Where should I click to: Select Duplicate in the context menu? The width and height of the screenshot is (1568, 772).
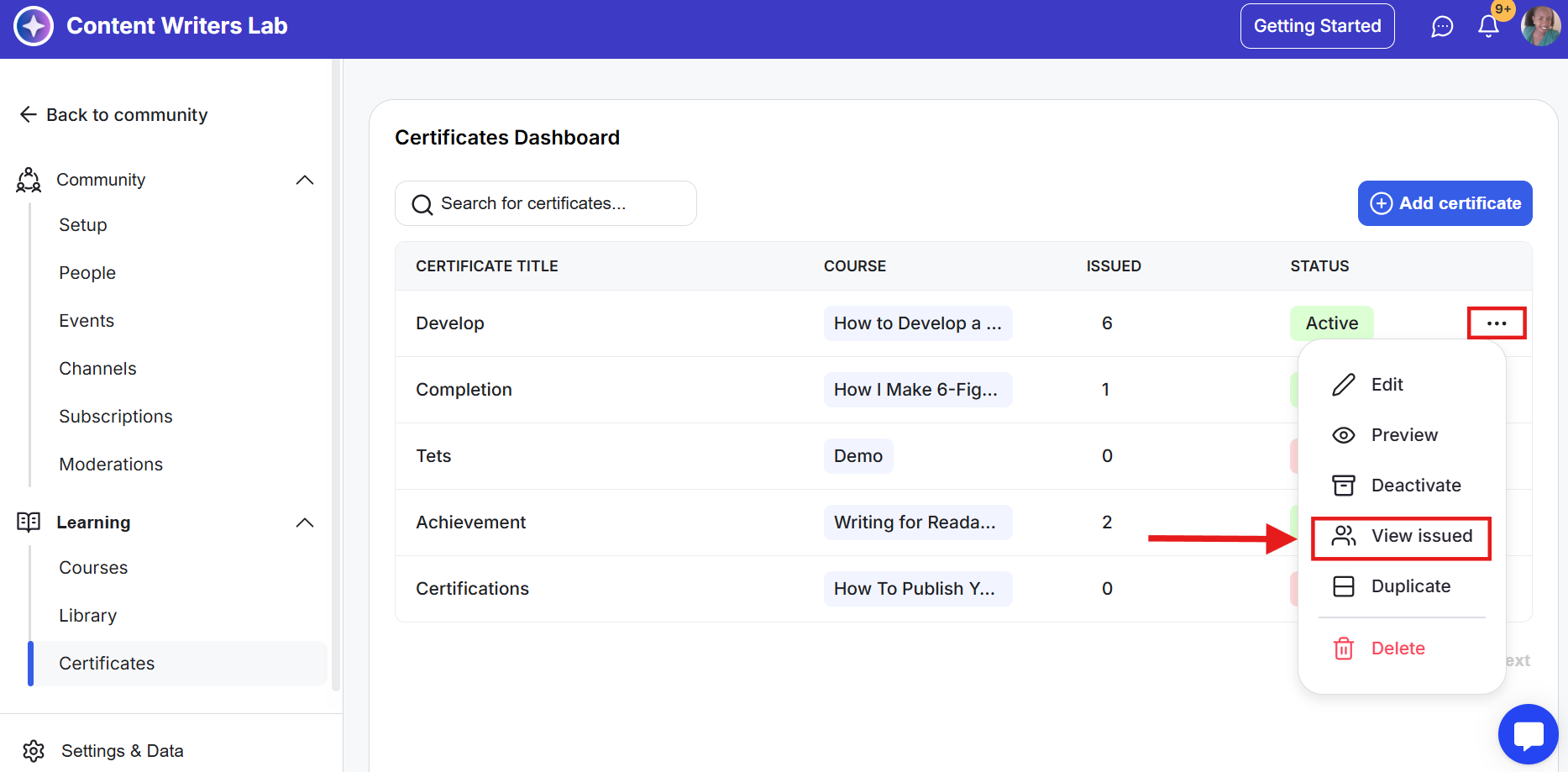(x=1410, y=586)
